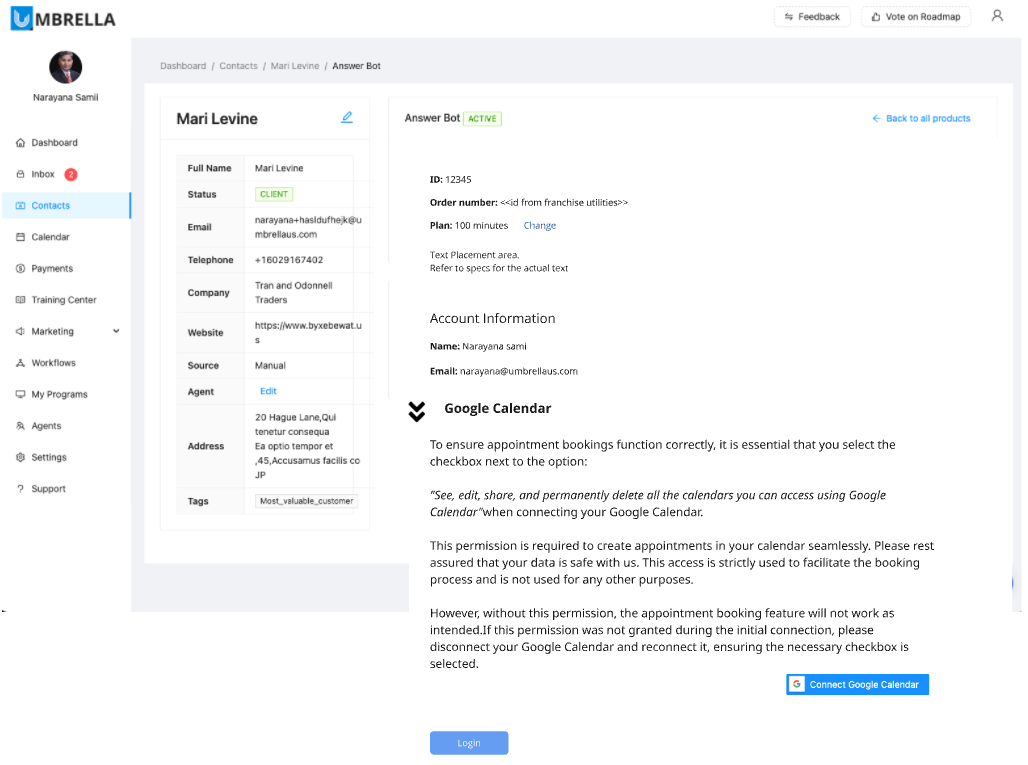Click the Support question mark icon
Screen dimensions: 1028x765
[x=21, y=489]
